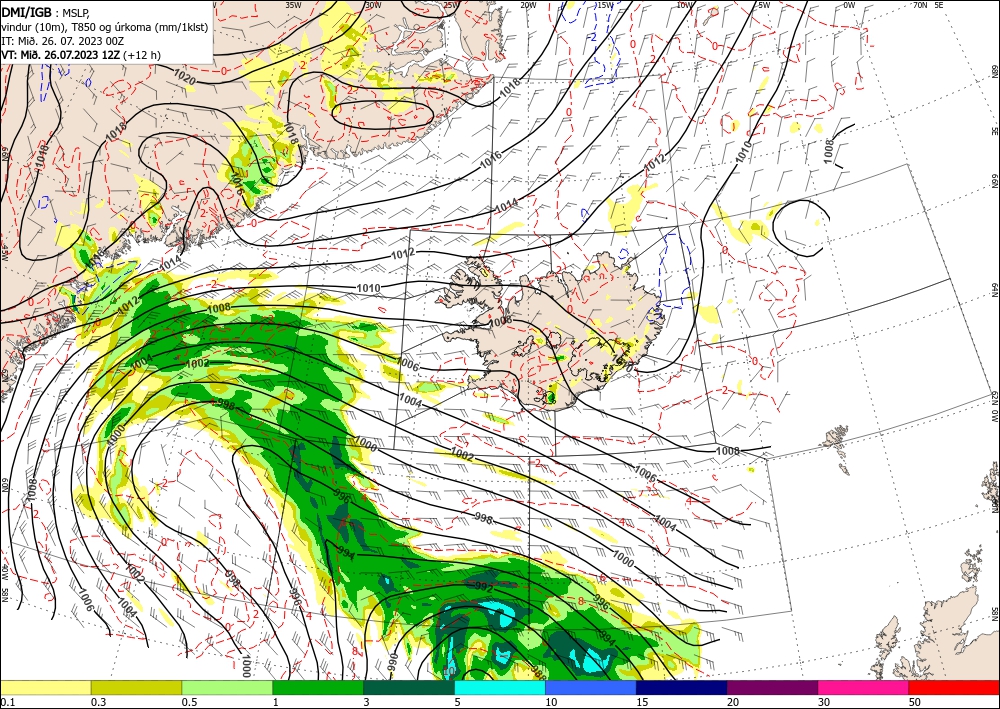Click the 'vindur (10m), T850 og úrkoma' line
Screen dimensions: 1000x709
pyautogui.click(x=105, y=26)
